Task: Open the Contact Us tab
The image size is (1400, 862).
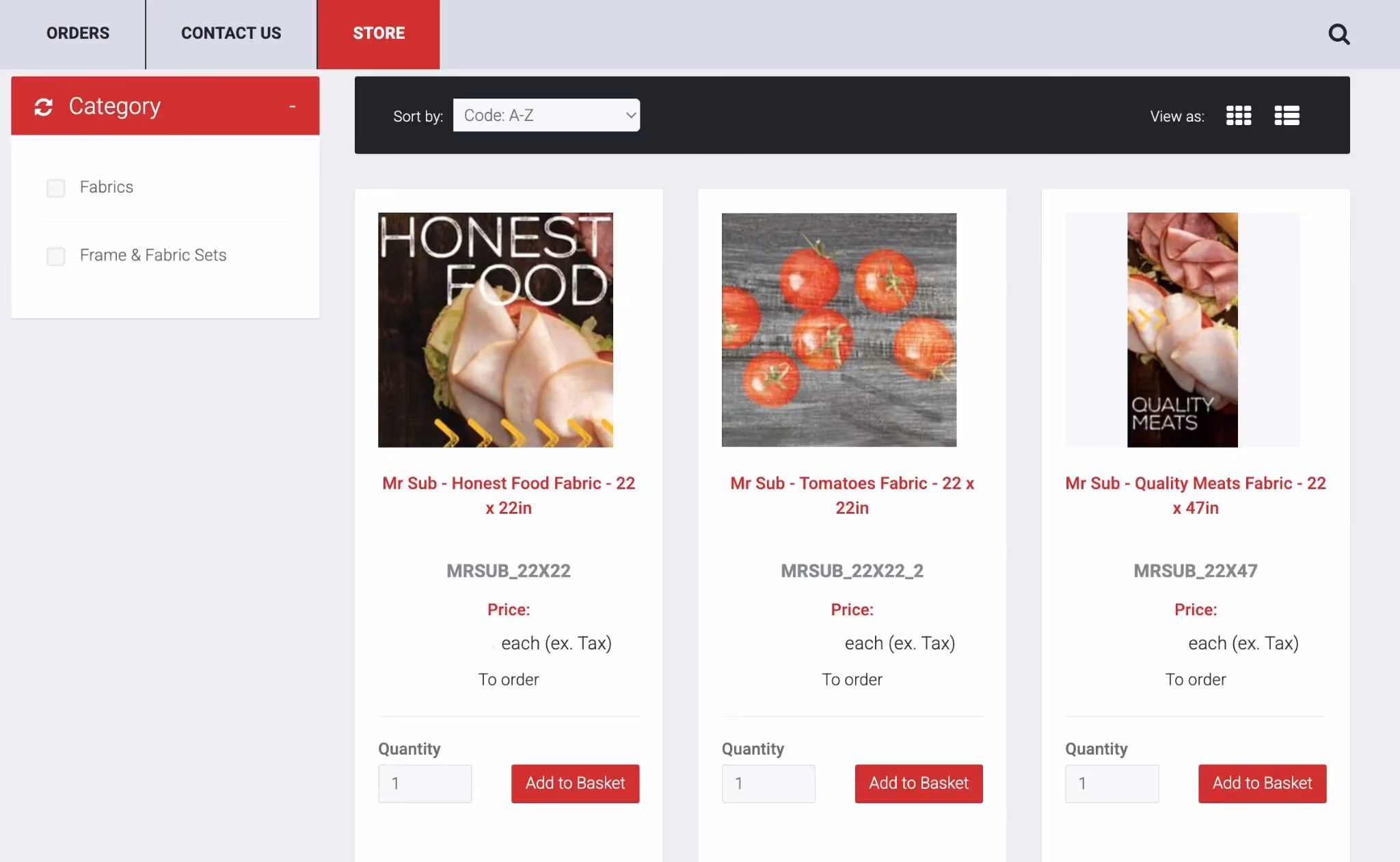Action: coord(231,33)
